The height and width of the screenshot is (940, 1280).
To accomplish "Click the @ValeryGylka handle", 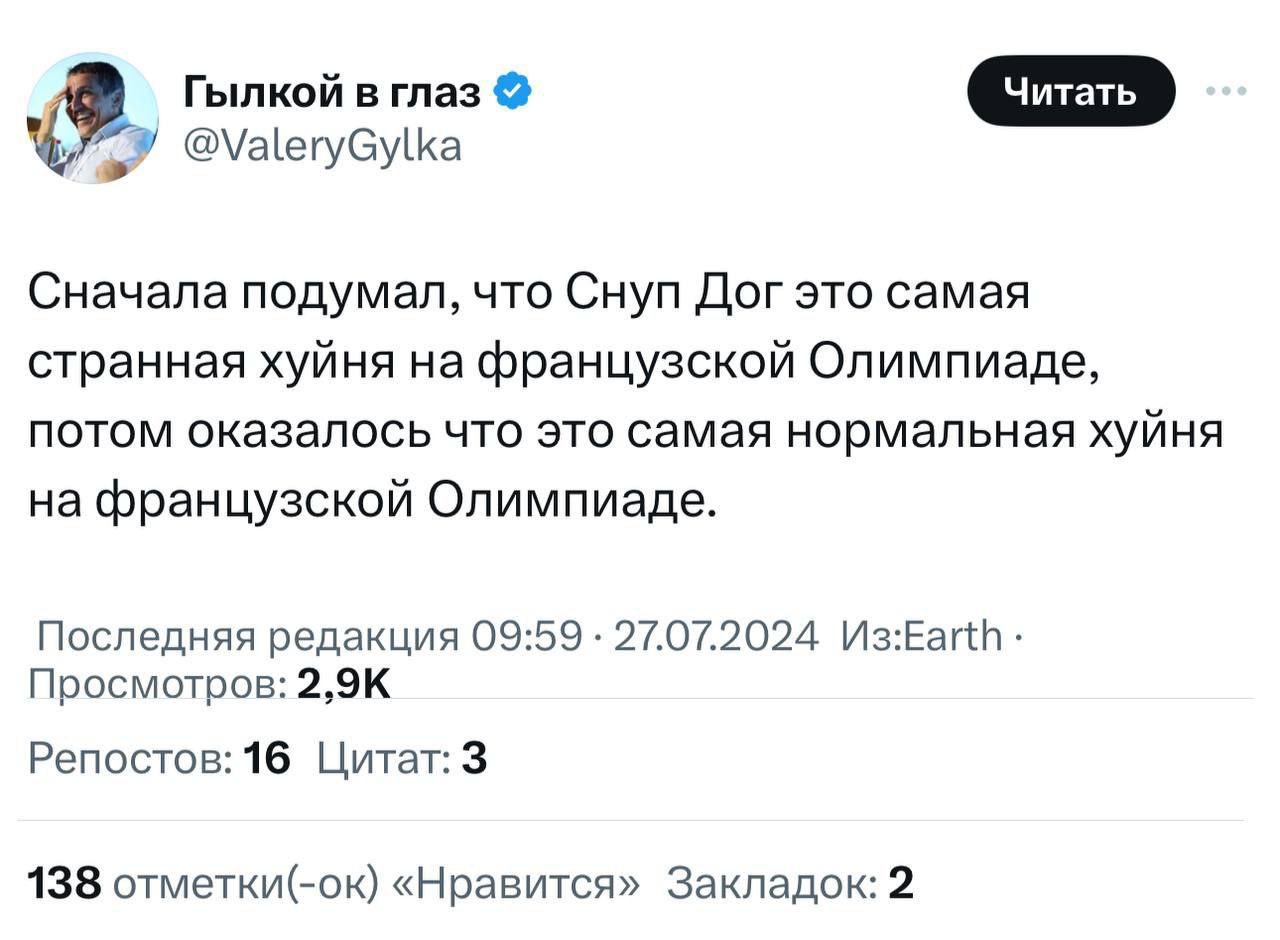I will click(322, 147).
